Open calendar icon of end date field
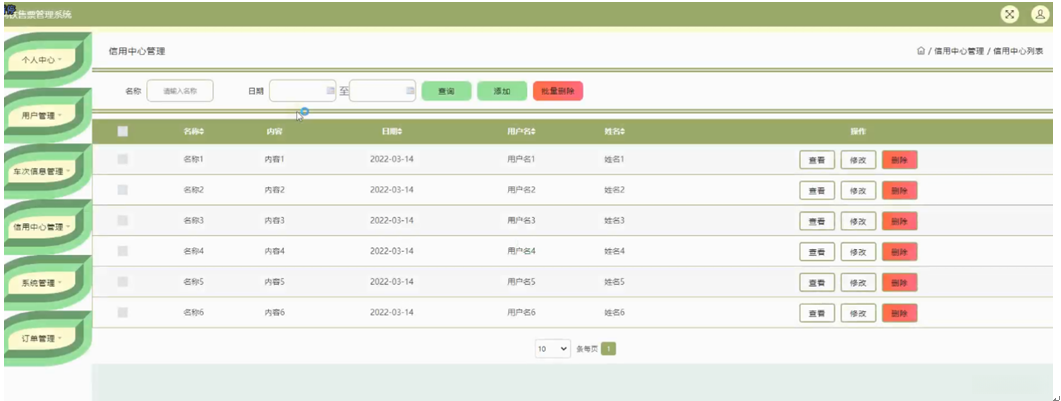This screenshot has height=401, width=1061. pos(409,91)
